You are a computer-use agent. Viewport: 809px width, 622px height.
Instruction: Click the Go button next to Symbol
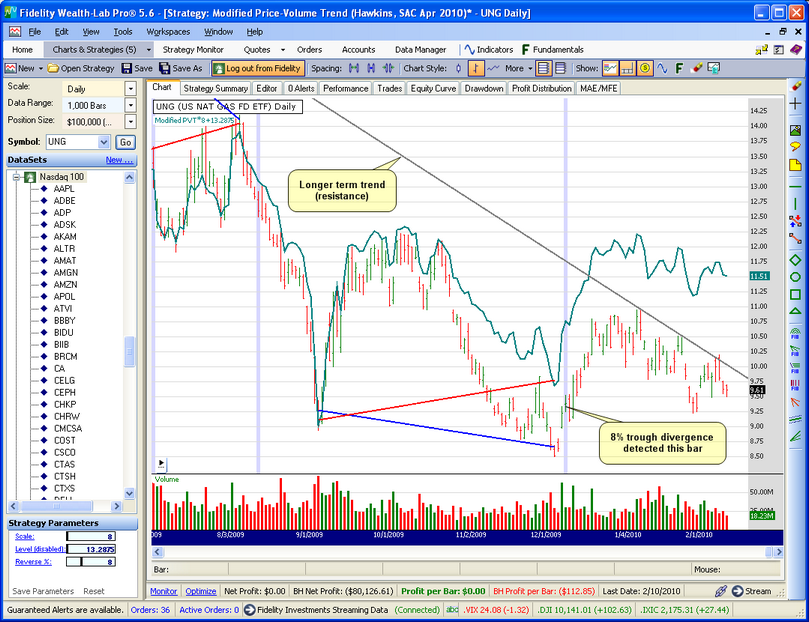coord(125,142)
